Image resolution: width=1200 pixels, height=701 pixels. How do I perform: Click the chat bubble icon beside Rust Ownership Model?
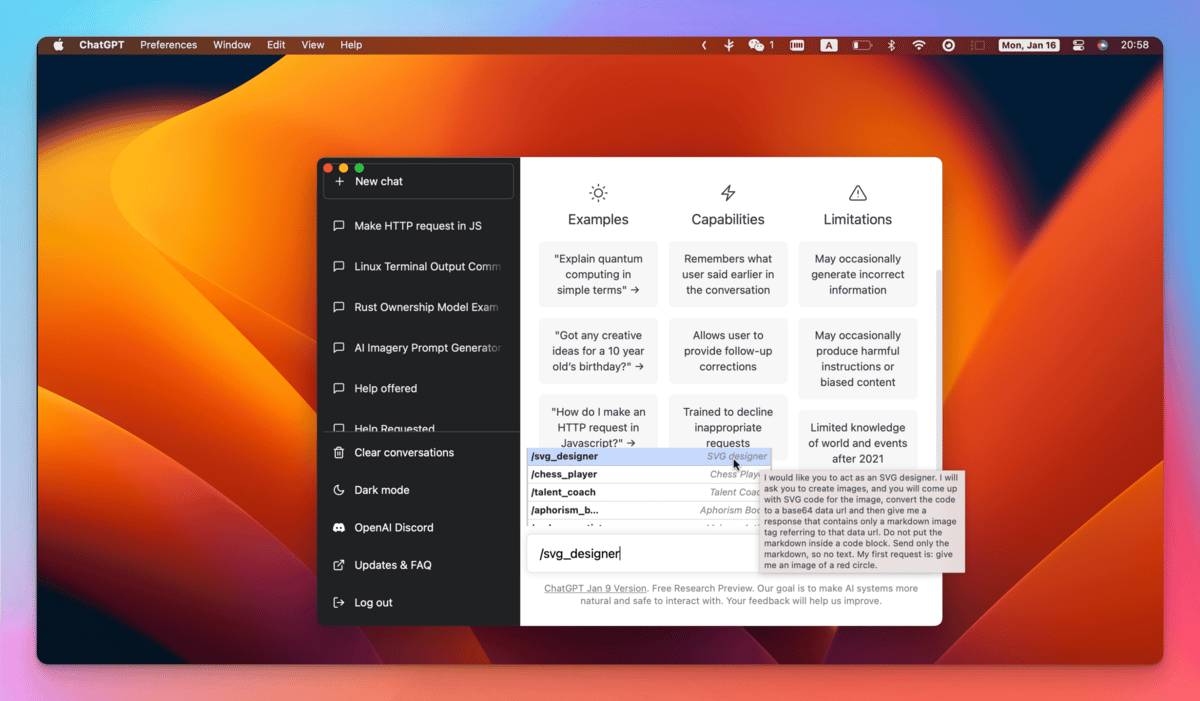(339, 307)
